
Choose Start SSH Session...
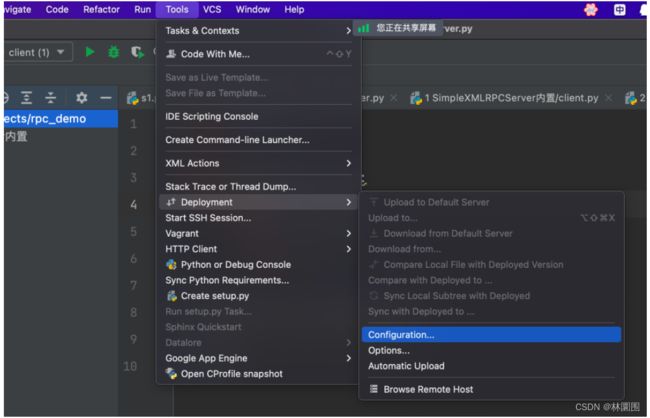[258, 218]
